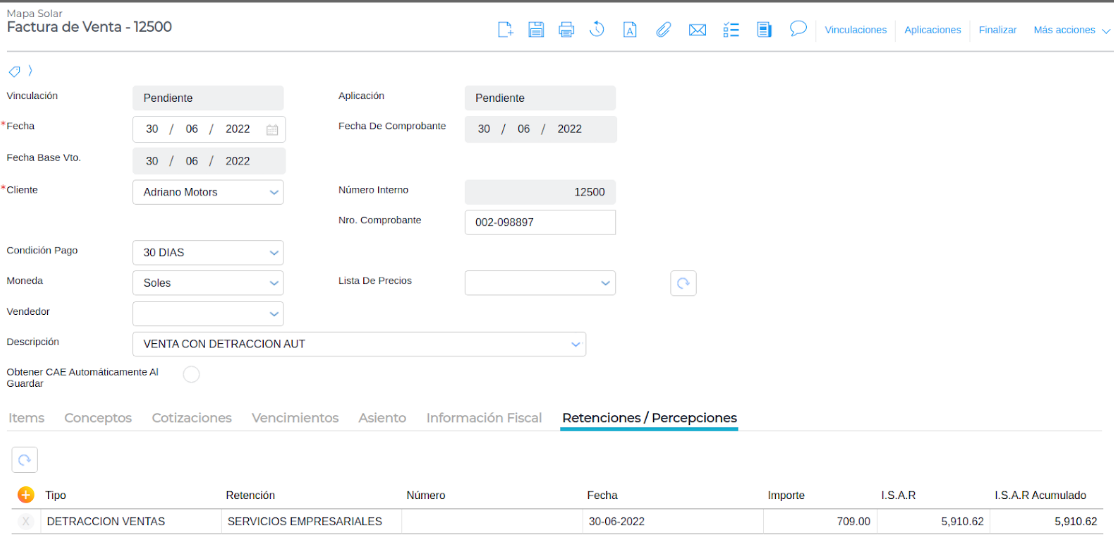Open the comments speech bubble icon
Screen dimensions: 1114x538
click(798, 29)
